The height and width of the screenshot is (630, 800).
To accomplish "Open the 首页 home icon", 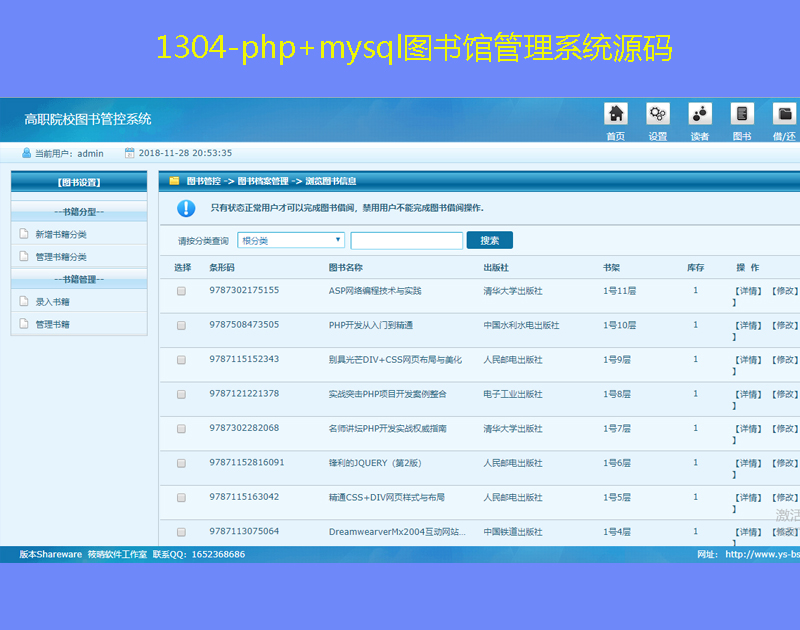I will tap(616, 114).
